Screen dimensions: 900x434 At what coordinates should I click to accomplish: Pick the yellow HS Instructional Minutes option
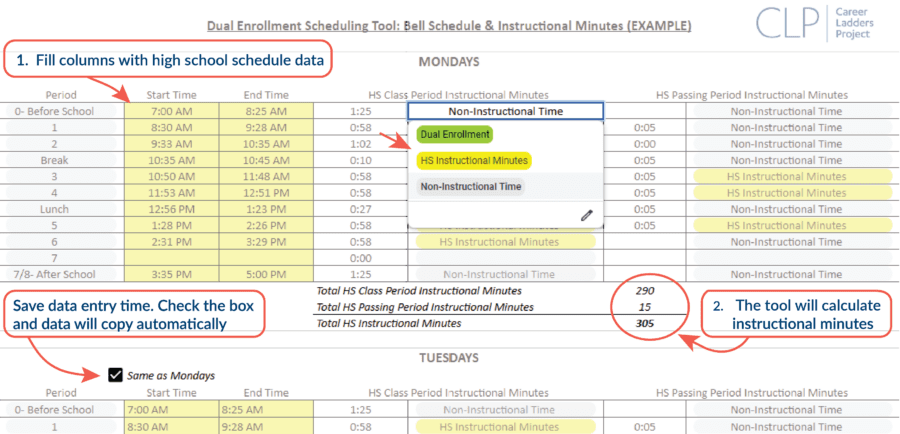(474, 161)
